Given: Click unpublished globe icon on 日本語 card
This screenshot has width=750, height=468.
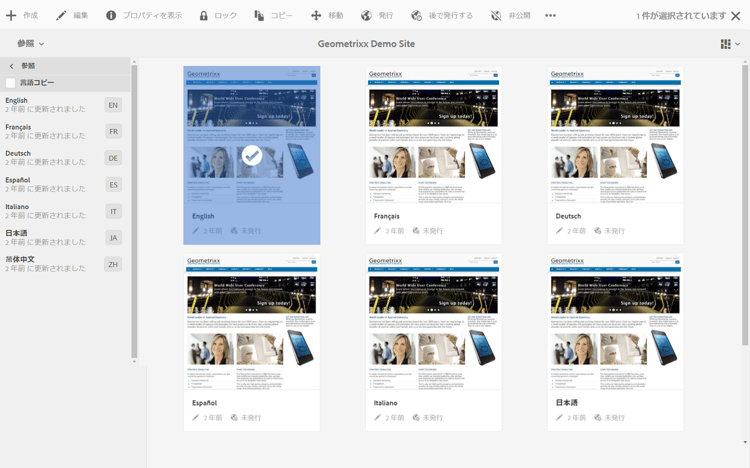Looking at the screenshot, I should point(598,417).
